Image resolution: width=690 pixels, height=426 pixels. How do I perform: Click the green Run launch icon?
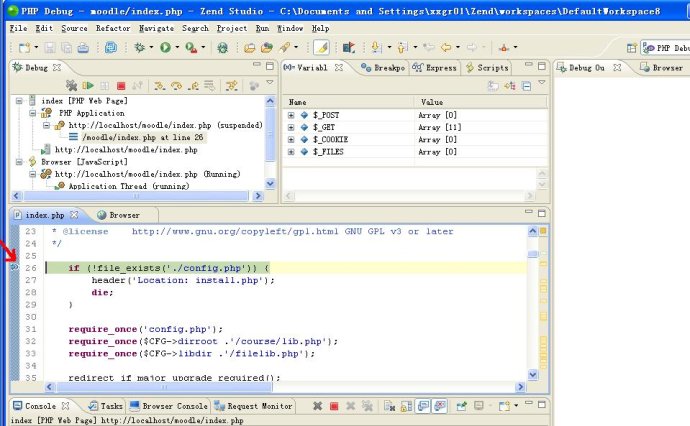pos(165,47)
